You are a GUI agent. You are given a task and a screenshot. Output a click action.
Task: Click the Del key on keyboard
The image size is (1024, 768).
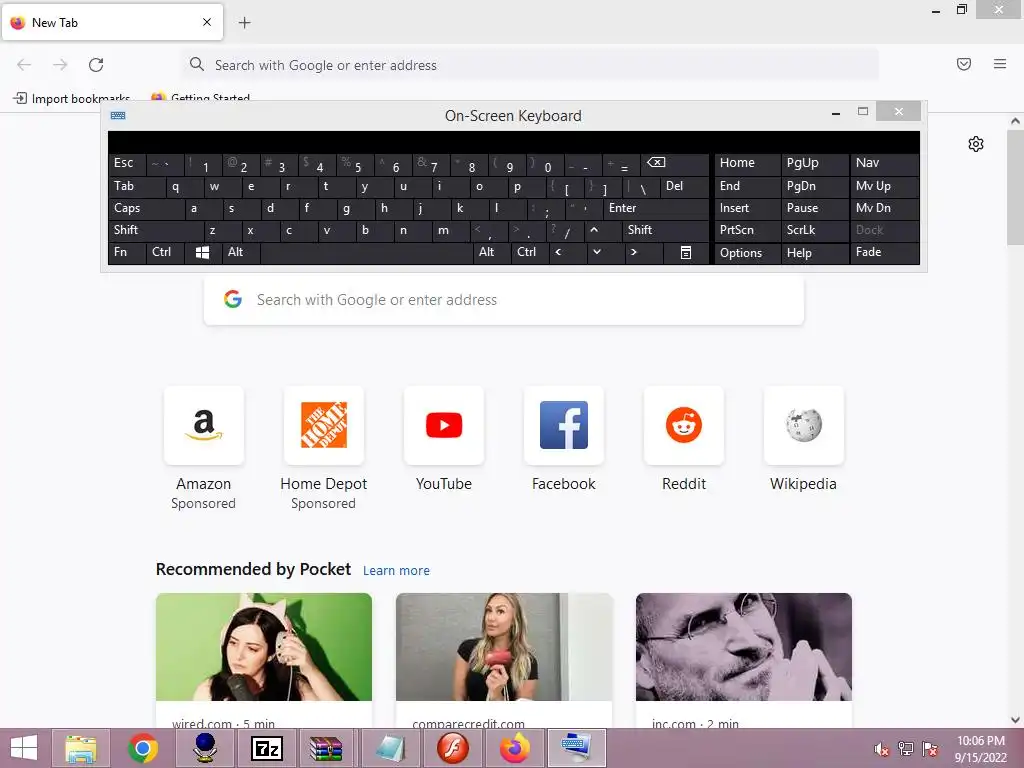(684, 187)
